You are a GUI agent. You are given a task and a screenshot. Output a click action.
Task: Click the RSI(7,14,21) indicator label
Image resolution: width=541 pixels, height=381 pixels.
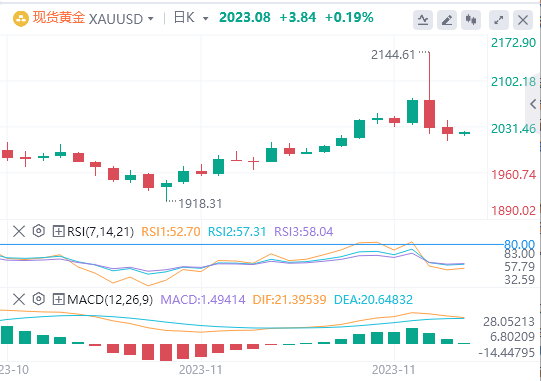click(100, 231)
